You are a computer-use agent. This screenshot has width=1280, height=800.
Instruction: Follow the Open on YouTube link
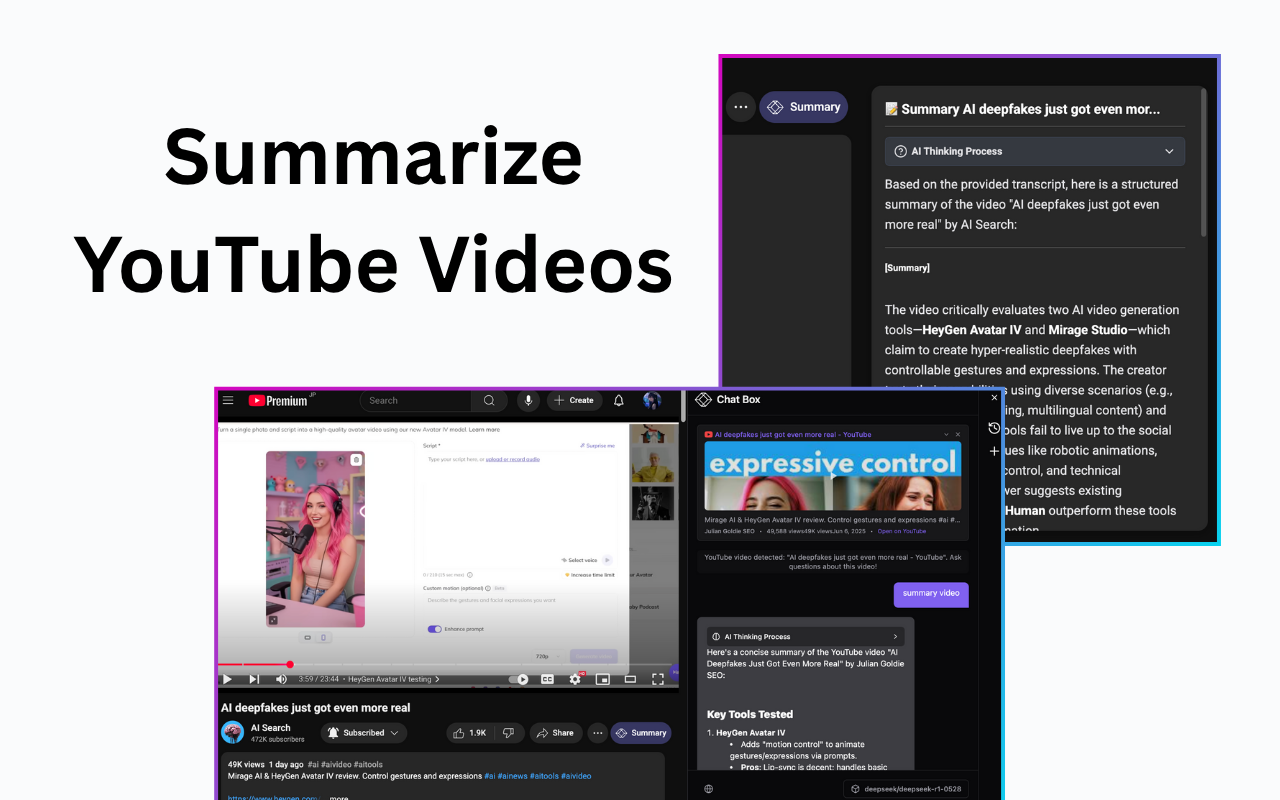(902, 531)
